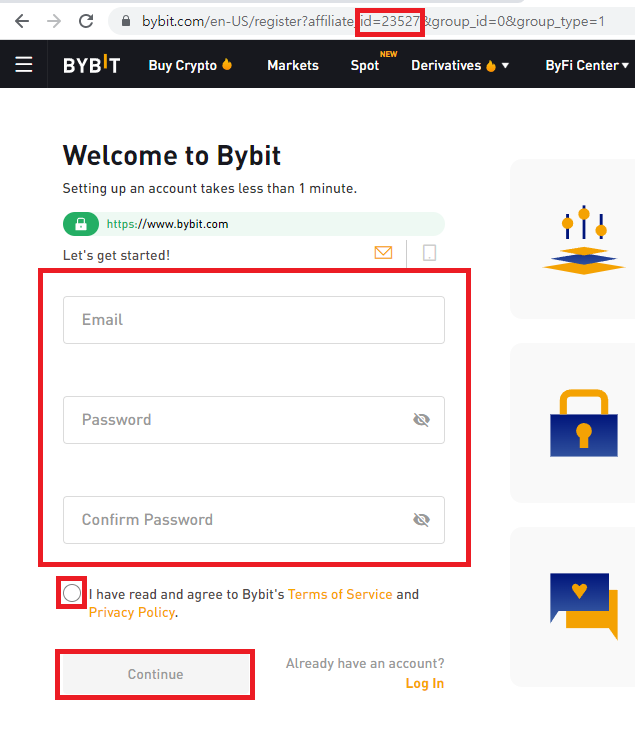Image resolution: width=635 pixels, height=731 pixels.
Task: Focus the Password input field
Action: click(x=254, y=420)
